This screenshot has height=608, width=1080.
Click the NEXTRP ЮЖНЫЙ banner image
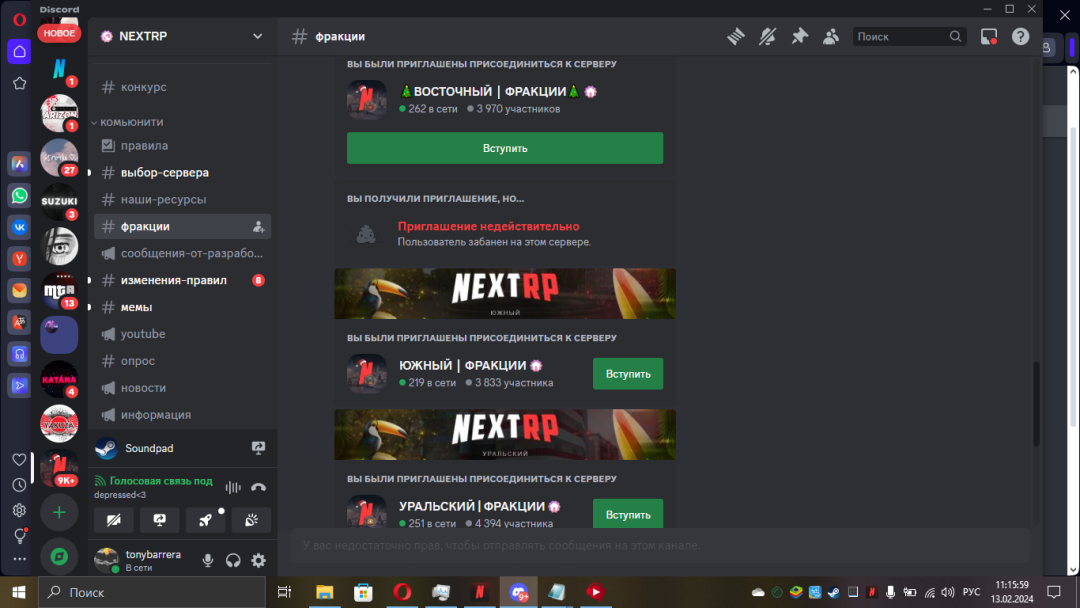[505, 293]
